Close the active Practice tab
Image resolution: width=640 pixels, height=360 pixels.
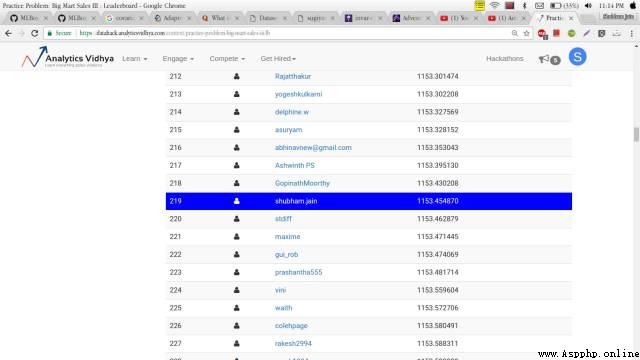pyautogui.click(x=571, y=18)
